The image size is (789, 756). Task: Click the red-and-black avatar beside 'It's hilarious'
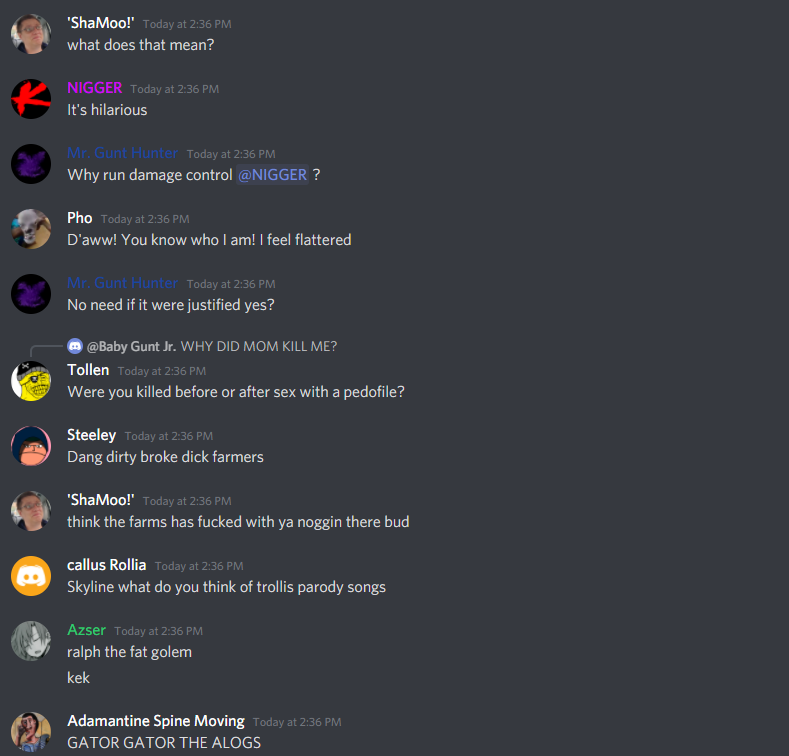[31, 99]
